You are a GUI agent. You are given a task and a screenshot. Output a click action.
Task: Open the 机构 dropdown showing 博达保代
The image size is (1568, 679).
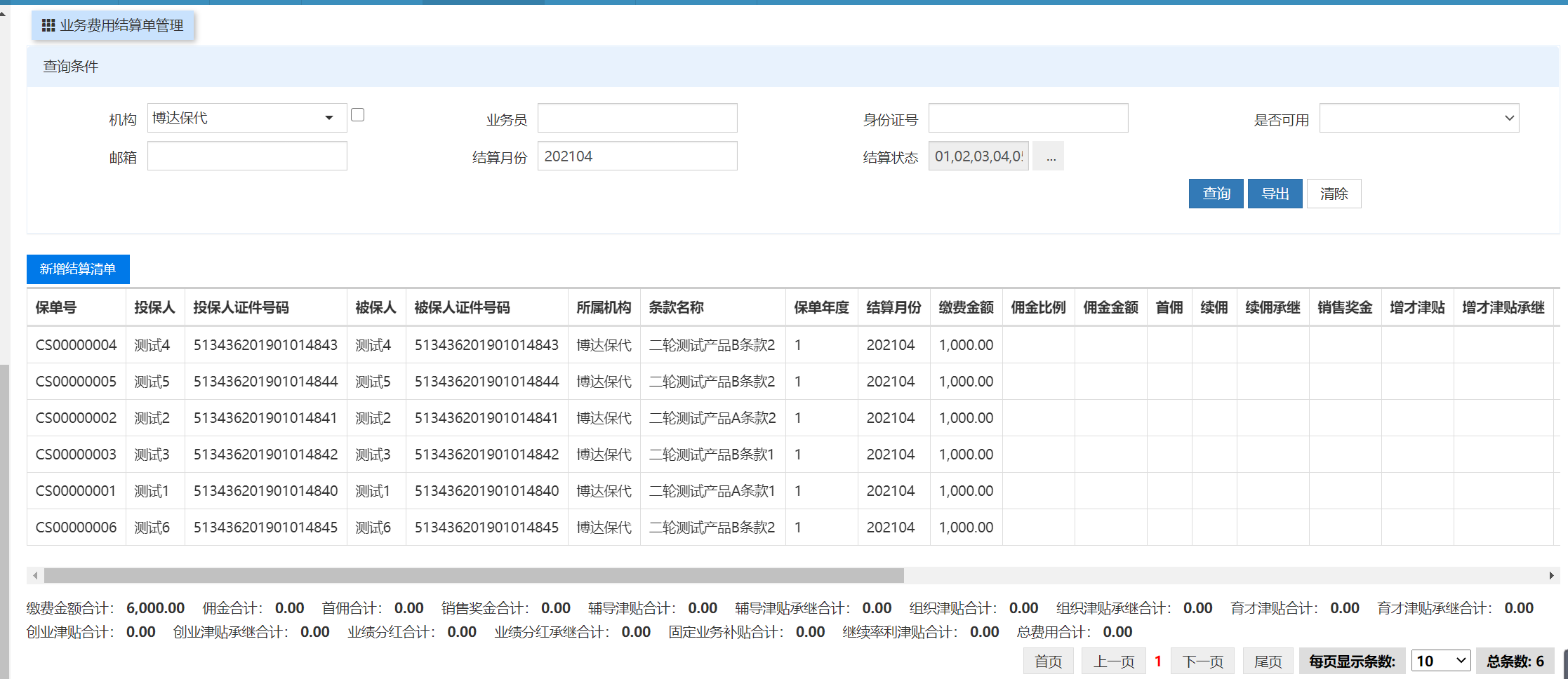246,118
